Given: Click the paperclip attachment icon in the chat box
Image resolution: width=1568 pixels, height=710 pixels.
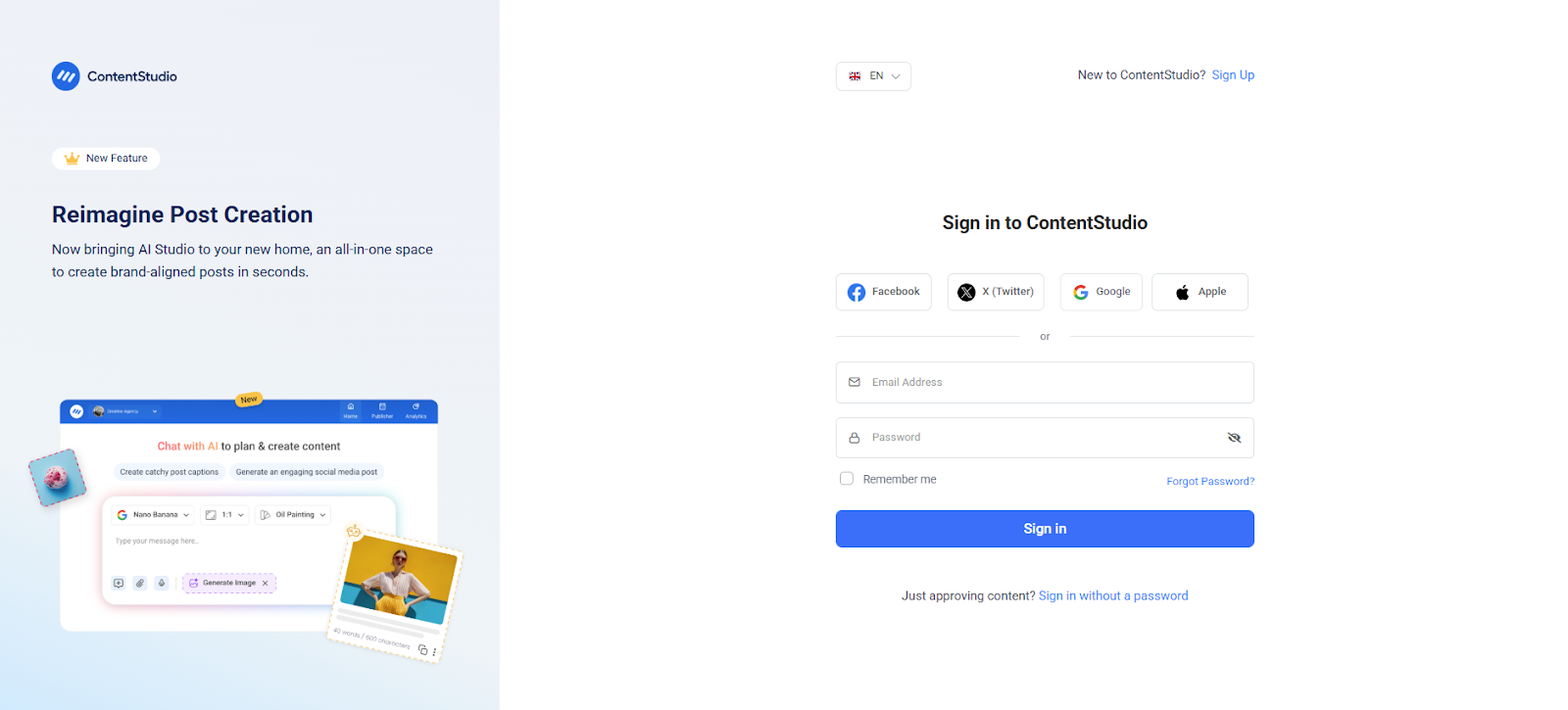Looking at the screenshot, I should [138, 583].
